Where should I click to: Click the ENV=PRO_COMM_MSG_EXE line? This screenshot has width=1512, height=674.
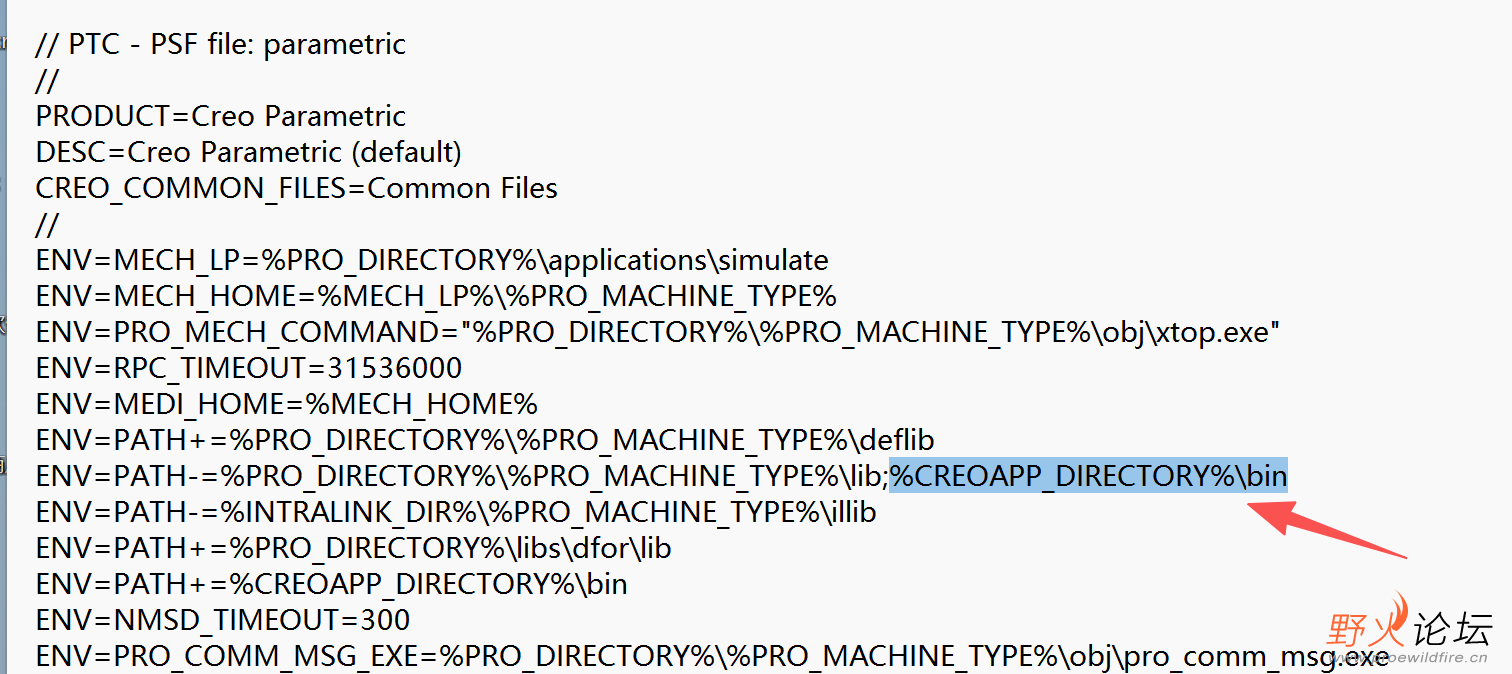click(712, 656)
